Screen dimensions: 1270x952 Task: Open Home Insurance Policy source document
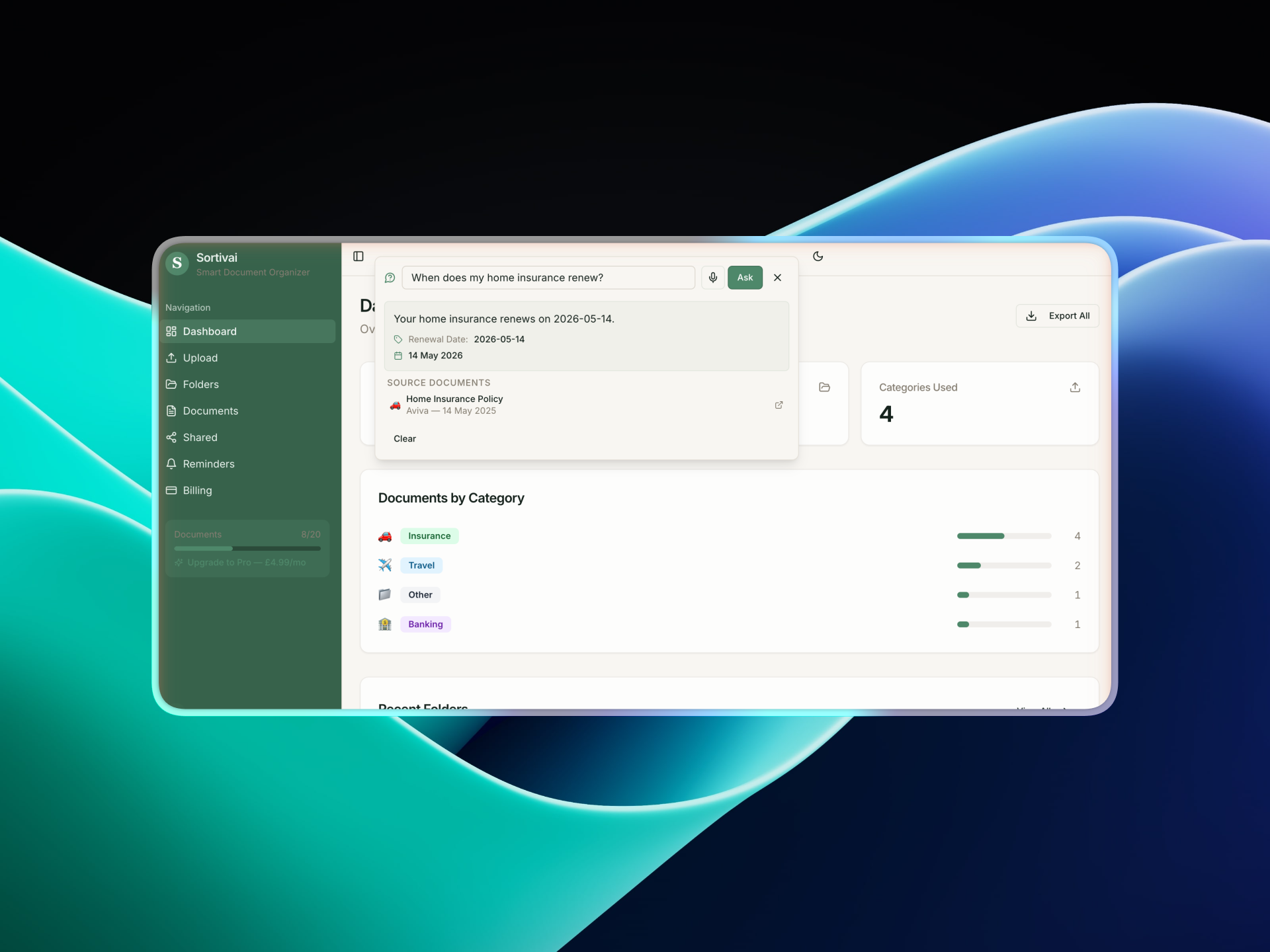(585, 405)
